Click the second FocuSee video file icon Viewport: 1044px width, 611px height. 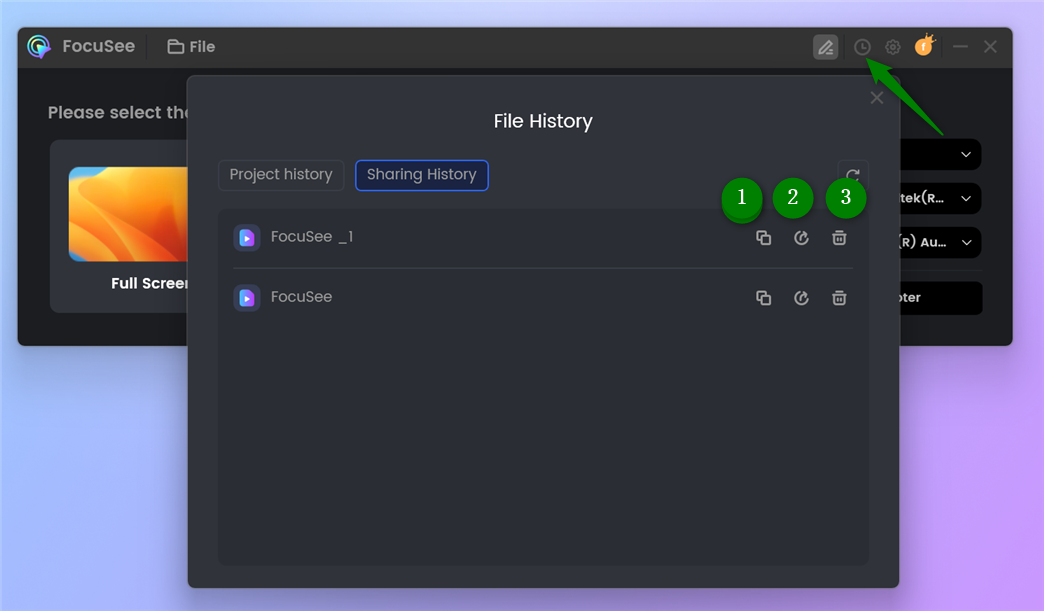click(247, 298)
